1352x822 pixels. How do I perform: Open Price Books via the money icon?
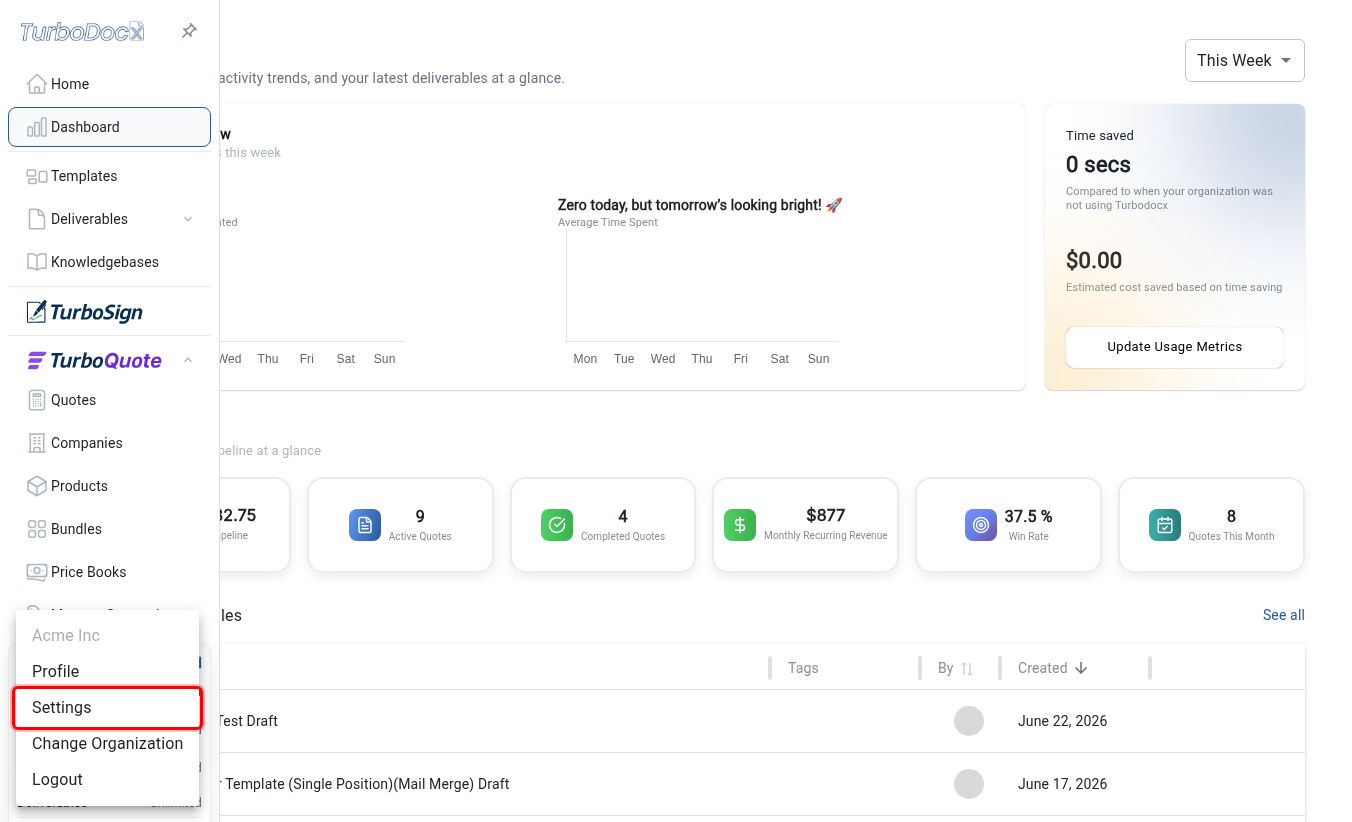(37, 572)
